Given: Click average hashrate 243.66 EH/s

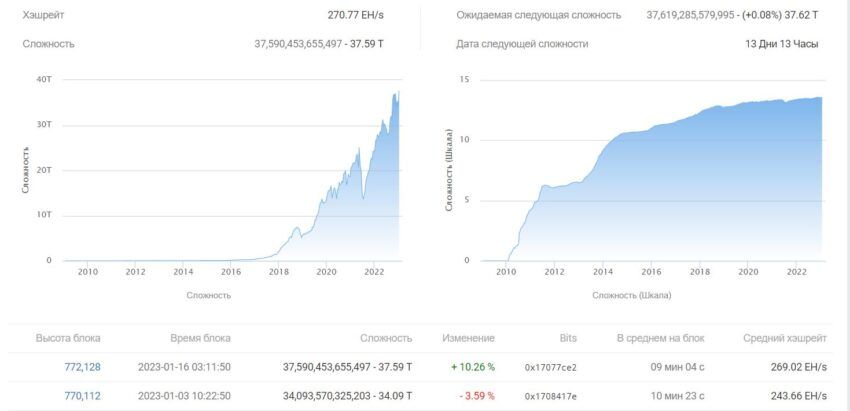Looking at the screenshot, I should coord(799,396).
